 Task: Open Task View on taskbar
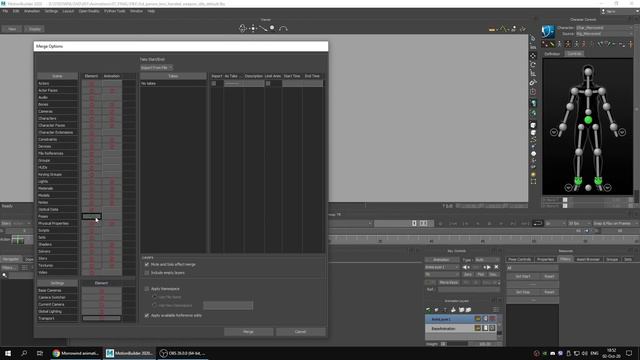tap(40, 353)
